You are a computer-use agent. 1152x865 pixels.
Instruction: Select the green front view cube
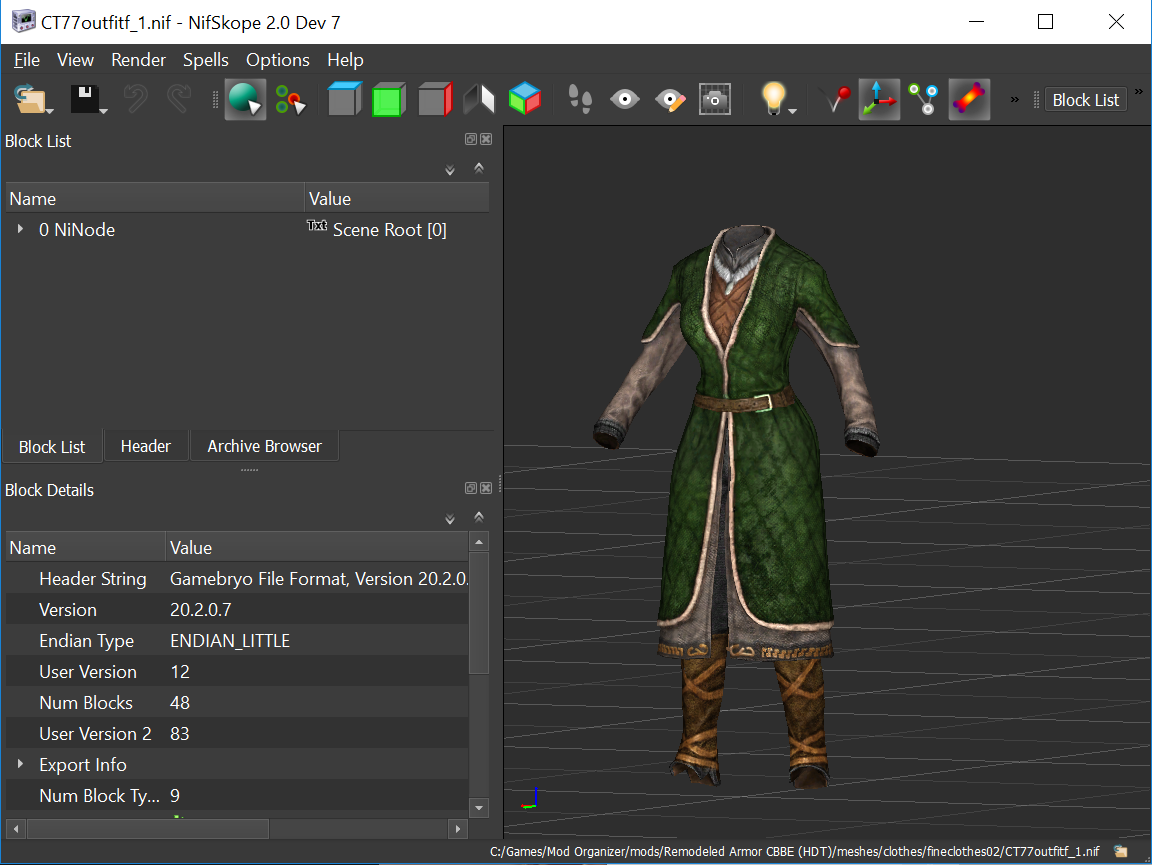pos(388,99)
